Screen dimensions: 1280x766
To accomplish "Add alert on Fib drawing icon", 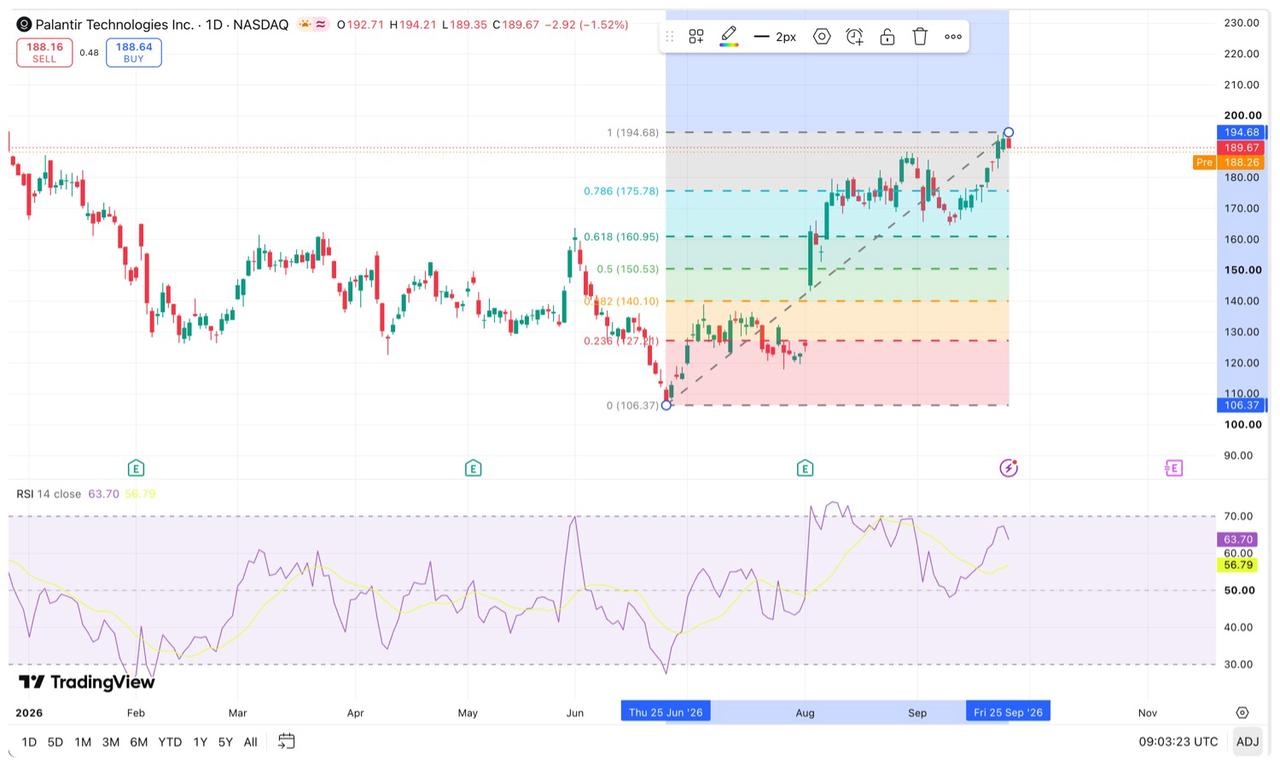I will point(854,36).
